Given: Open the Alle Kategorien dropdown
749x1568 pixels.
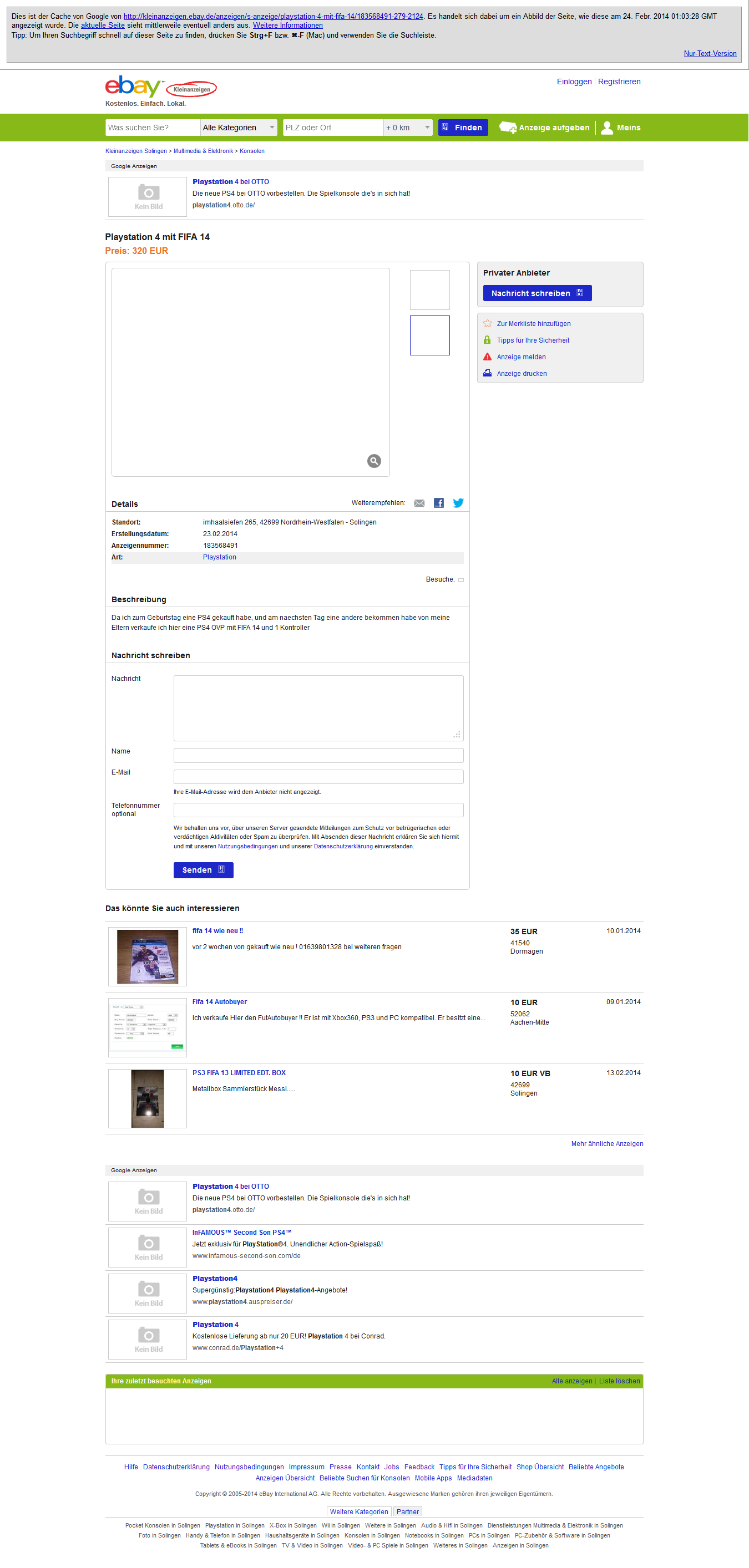Looking at the screenshot, I should click(x=239, y=127).
